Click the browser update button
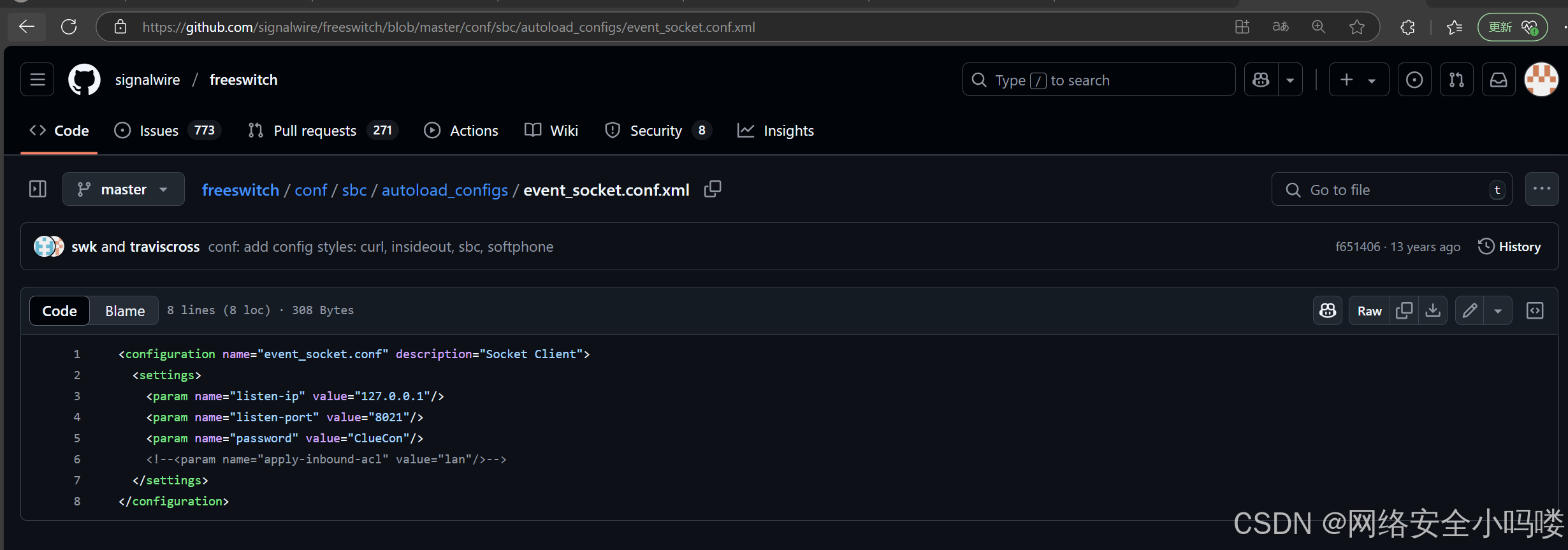 tap(1513, 27)
